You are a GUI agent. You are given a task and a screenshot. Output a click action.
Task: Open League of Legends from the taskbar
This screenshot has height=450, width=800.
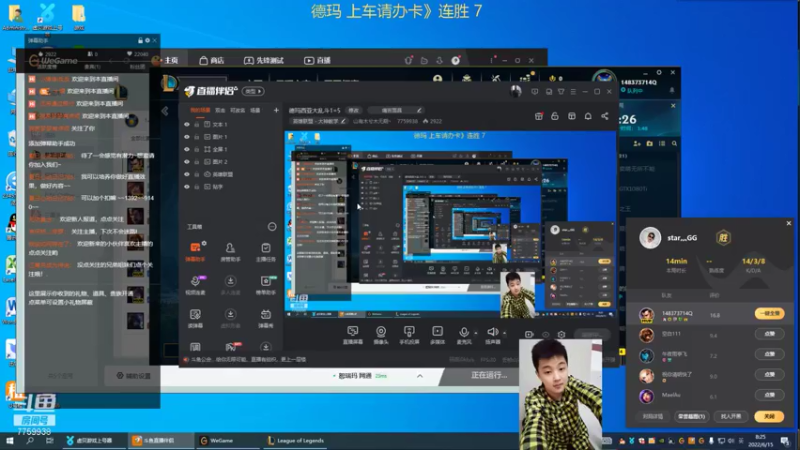click(x=296, y=440)
